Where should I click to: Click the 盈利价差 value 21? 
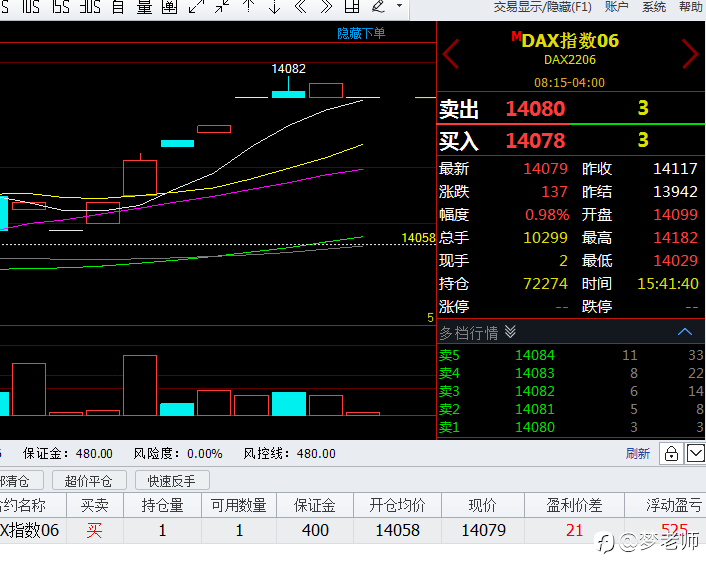[575, 530]
